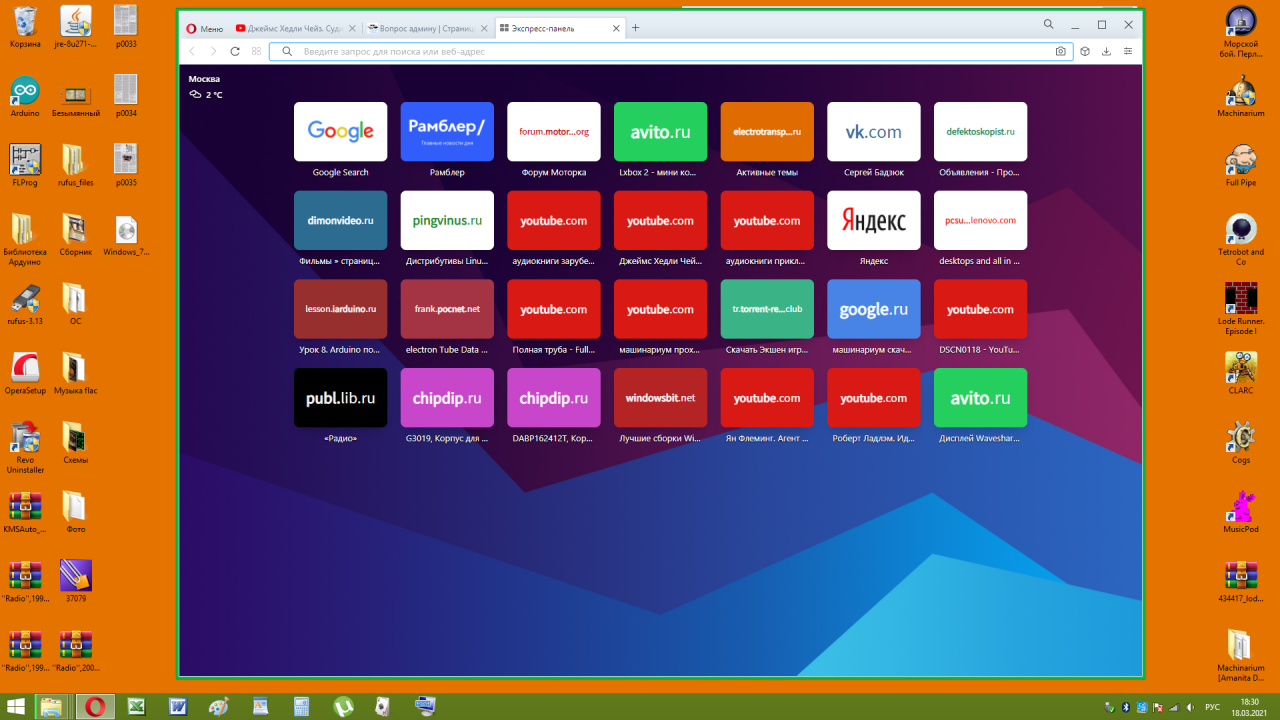Click the tab search magnifier icon
This screenshot has width=1280, height=720.
click(x=1048, y=24)
